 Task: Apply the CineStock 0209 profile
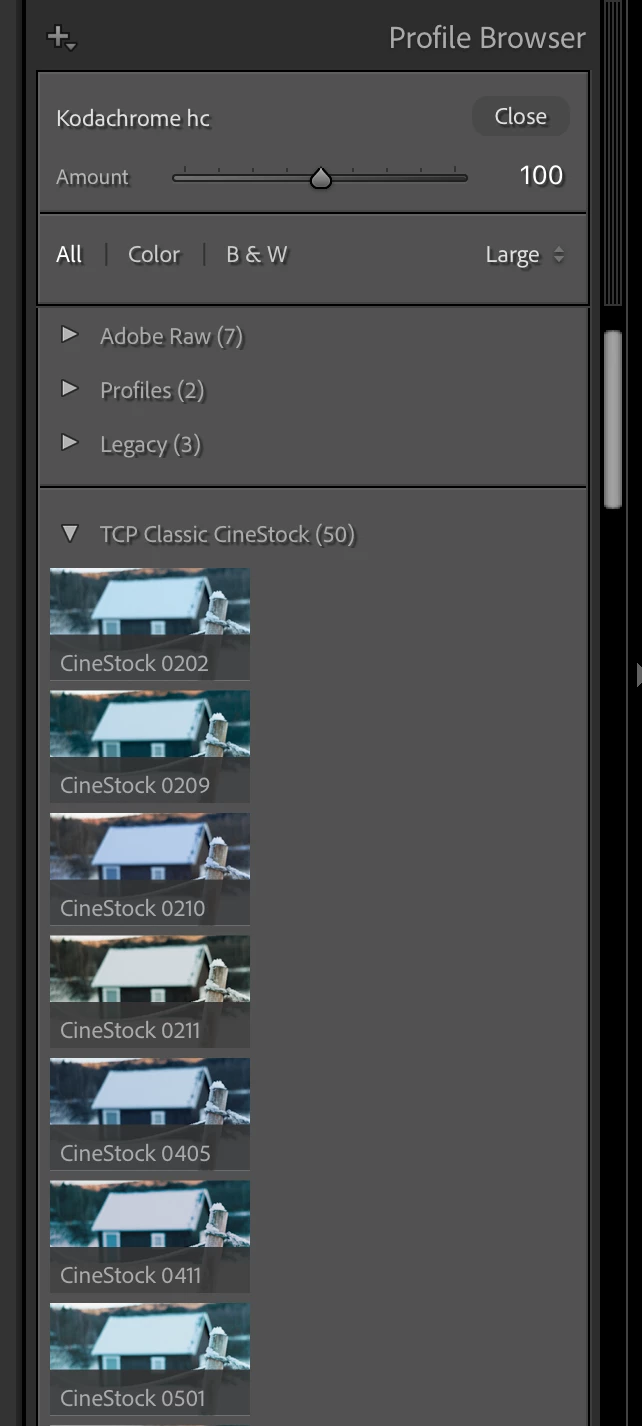coord(150,746)
